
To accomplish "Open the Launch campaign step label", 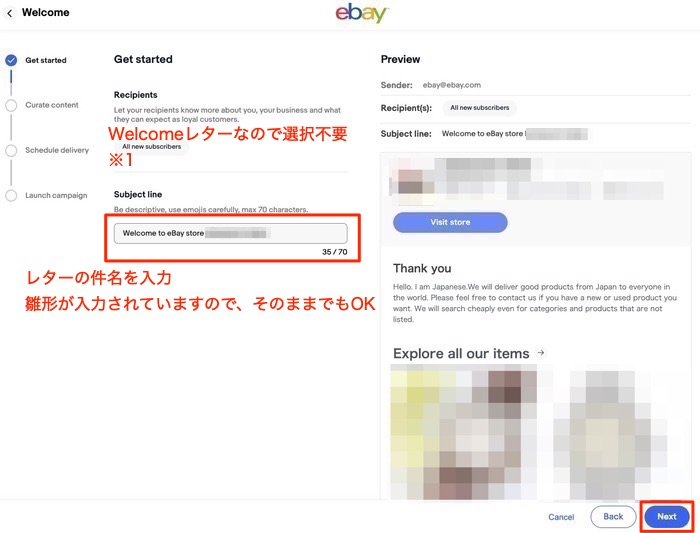I will pos(56,195).
